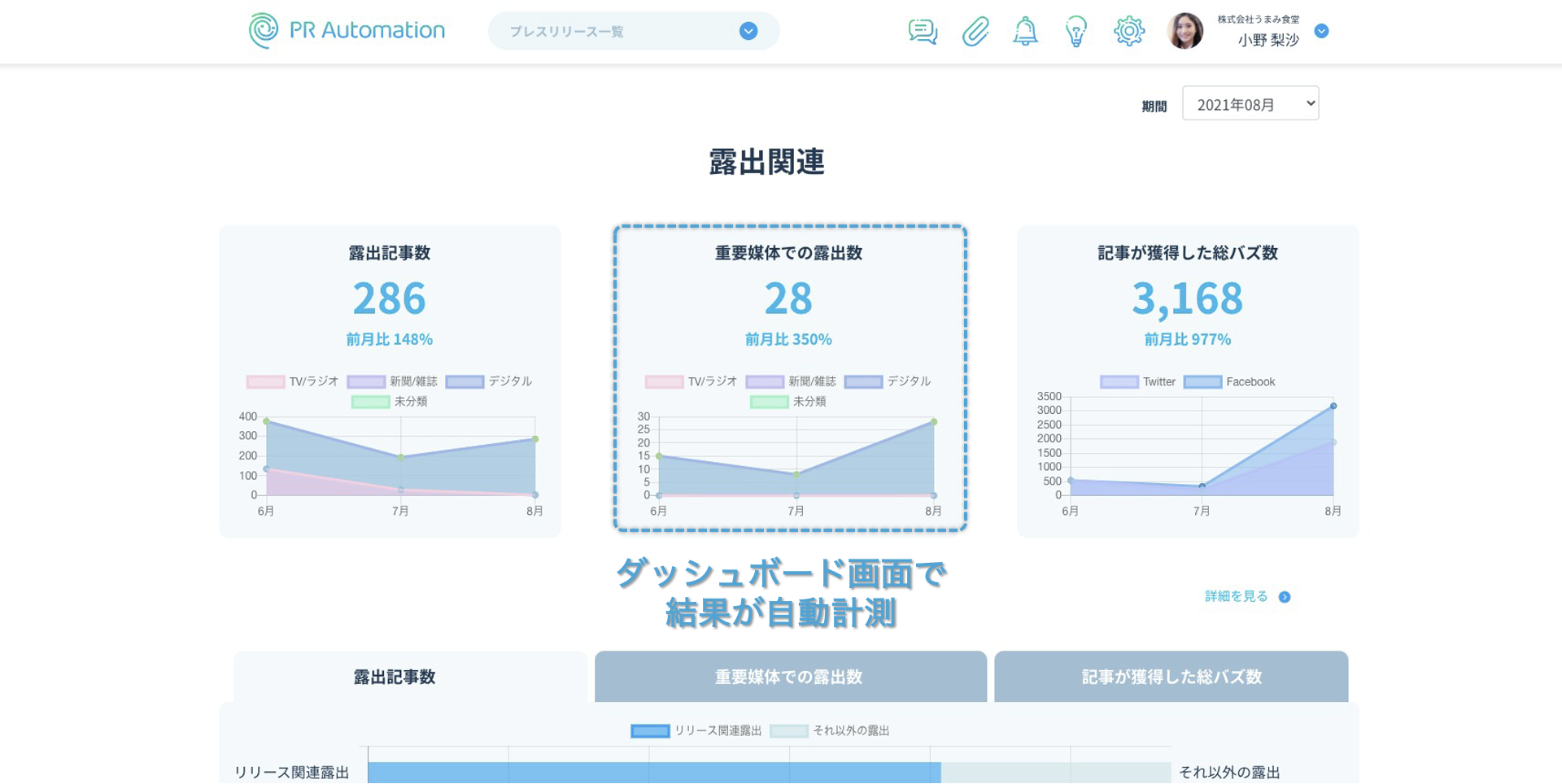Expand the user account menu arrow
The height and width of the screenshot is (784, 1562).
point(1322,31)
